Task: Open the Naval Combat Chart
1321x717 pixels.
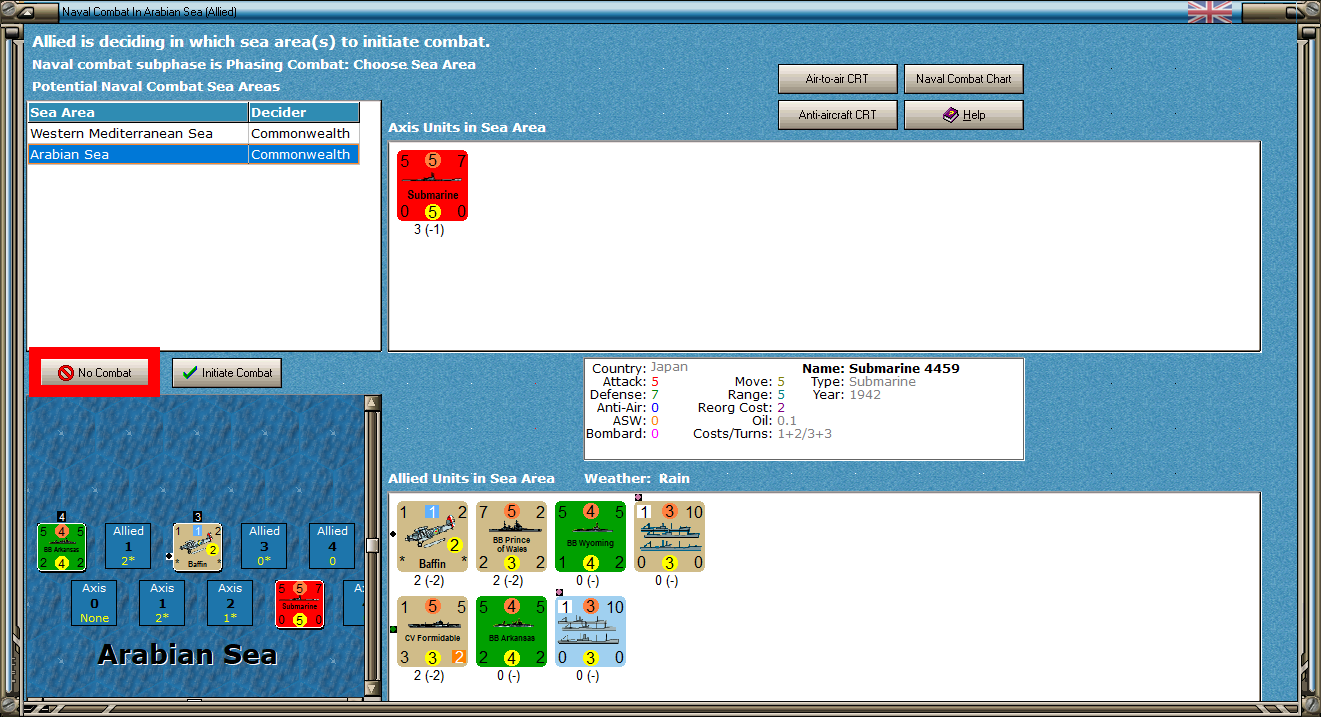Action: (x=963, y=79)
